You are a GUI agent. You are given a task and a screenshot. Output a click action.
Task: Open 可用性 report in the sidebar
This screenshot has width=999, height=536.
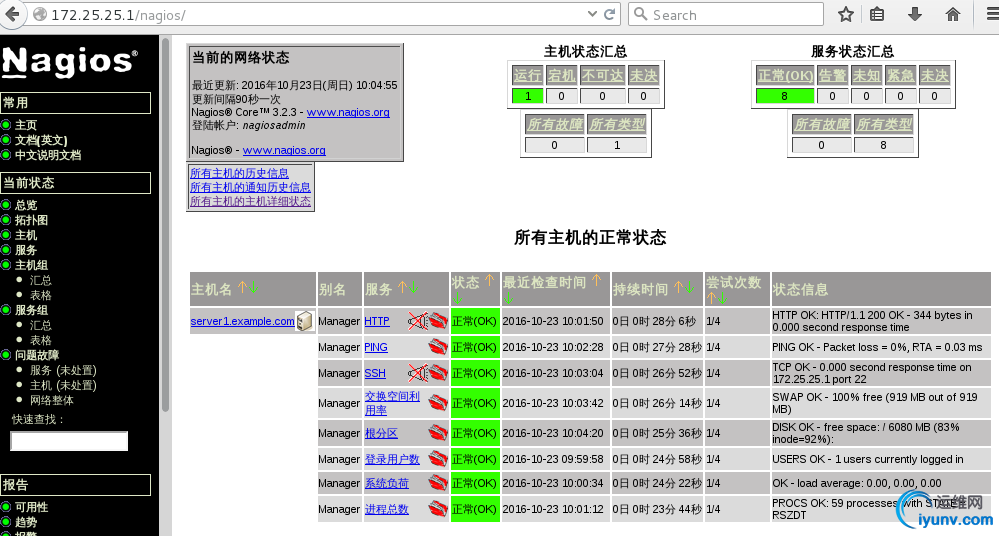pos(31,507)
